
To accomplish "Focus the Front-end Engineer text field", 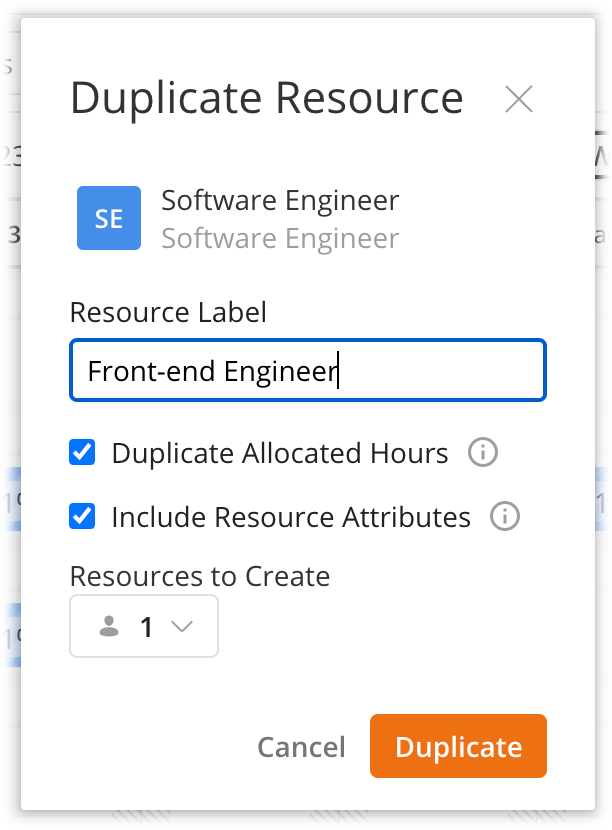I will pyautogui.click(x=308, y=371).
